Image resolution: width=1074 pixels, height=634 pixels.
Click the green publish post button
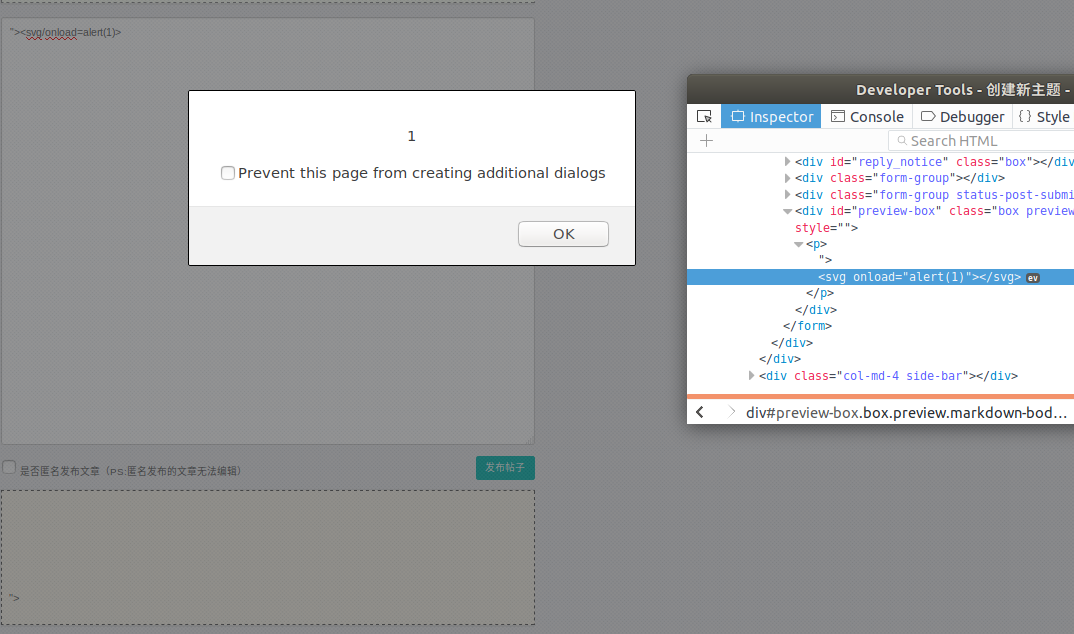click(505, 468)
